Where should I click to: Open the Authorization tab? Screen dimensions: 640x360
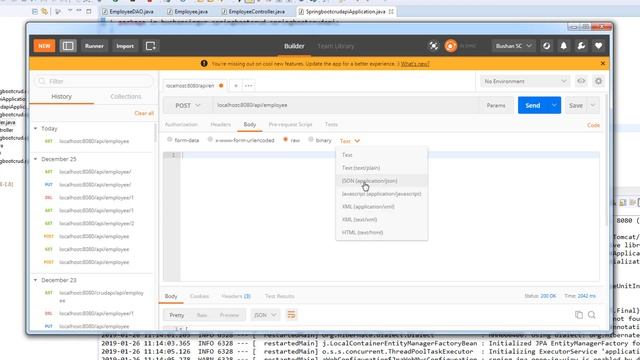181,124
